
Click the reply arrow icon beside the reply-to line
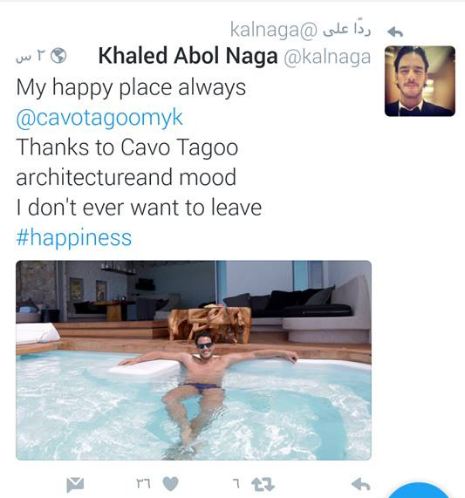[395, 32]
